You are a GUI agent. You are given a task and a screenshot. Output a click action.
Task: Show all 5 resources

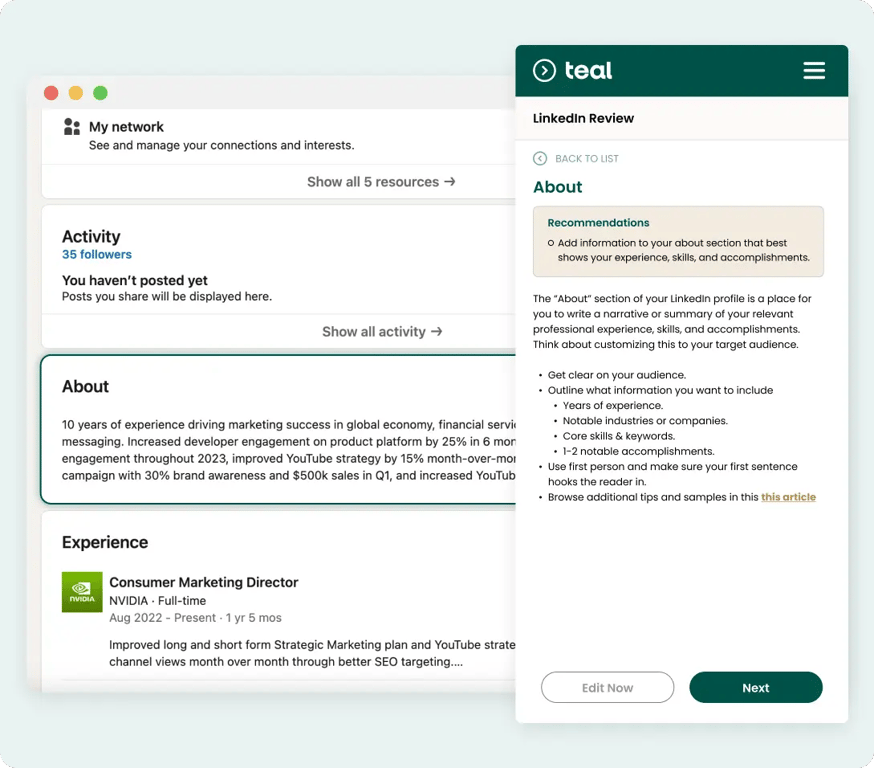[x=381, y=182]
